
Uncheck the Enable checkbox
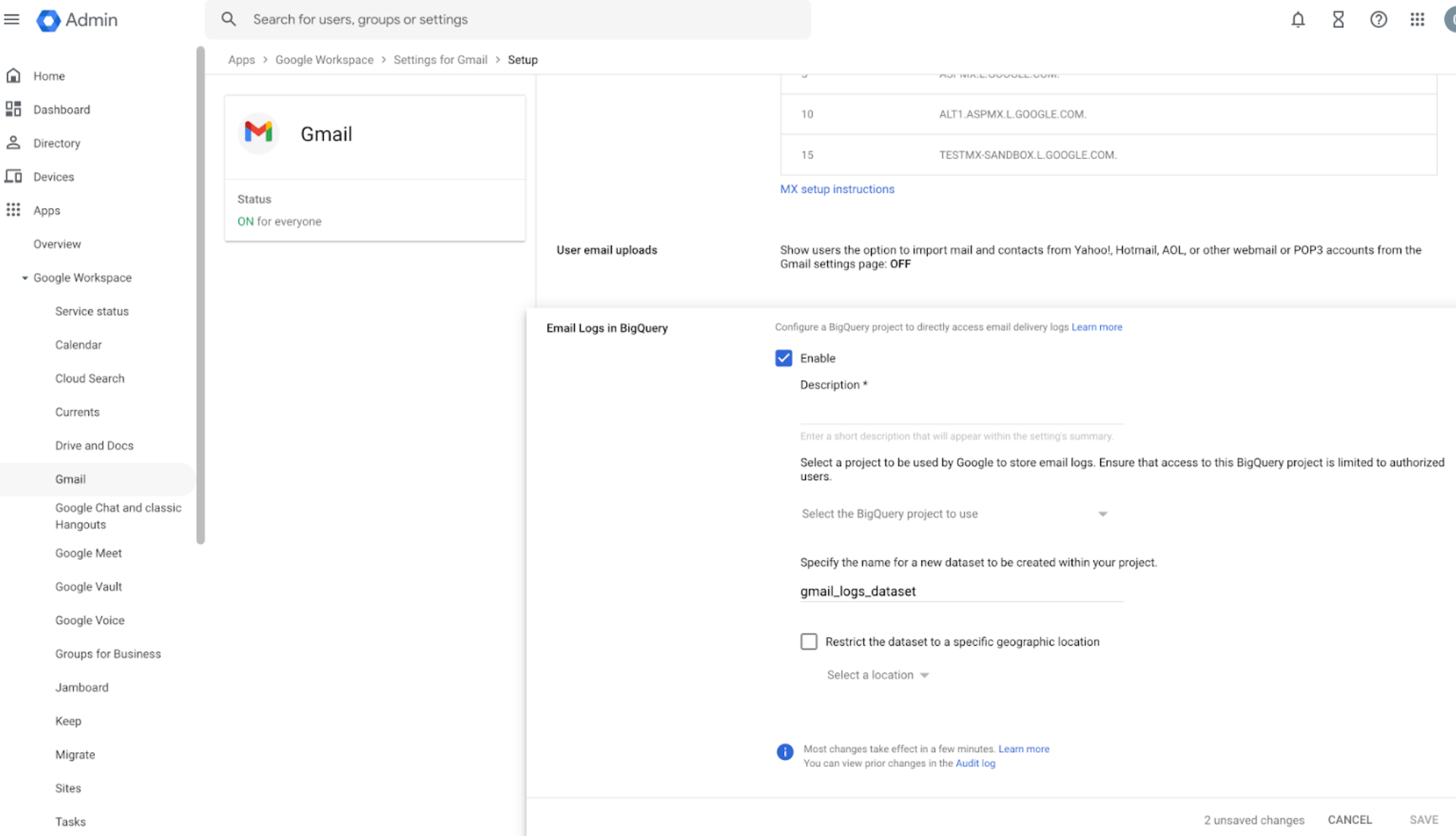[783, 358]
